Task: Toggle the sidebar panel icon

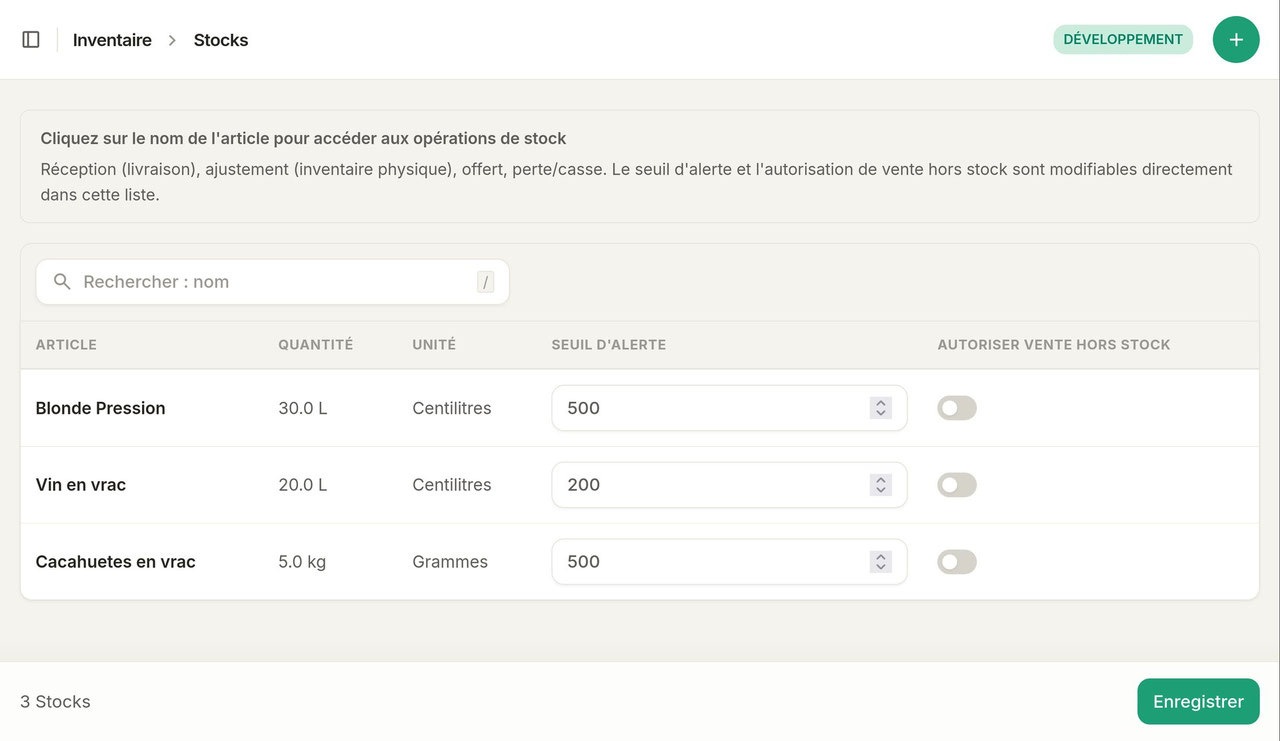Action: (x=31, y=39)
